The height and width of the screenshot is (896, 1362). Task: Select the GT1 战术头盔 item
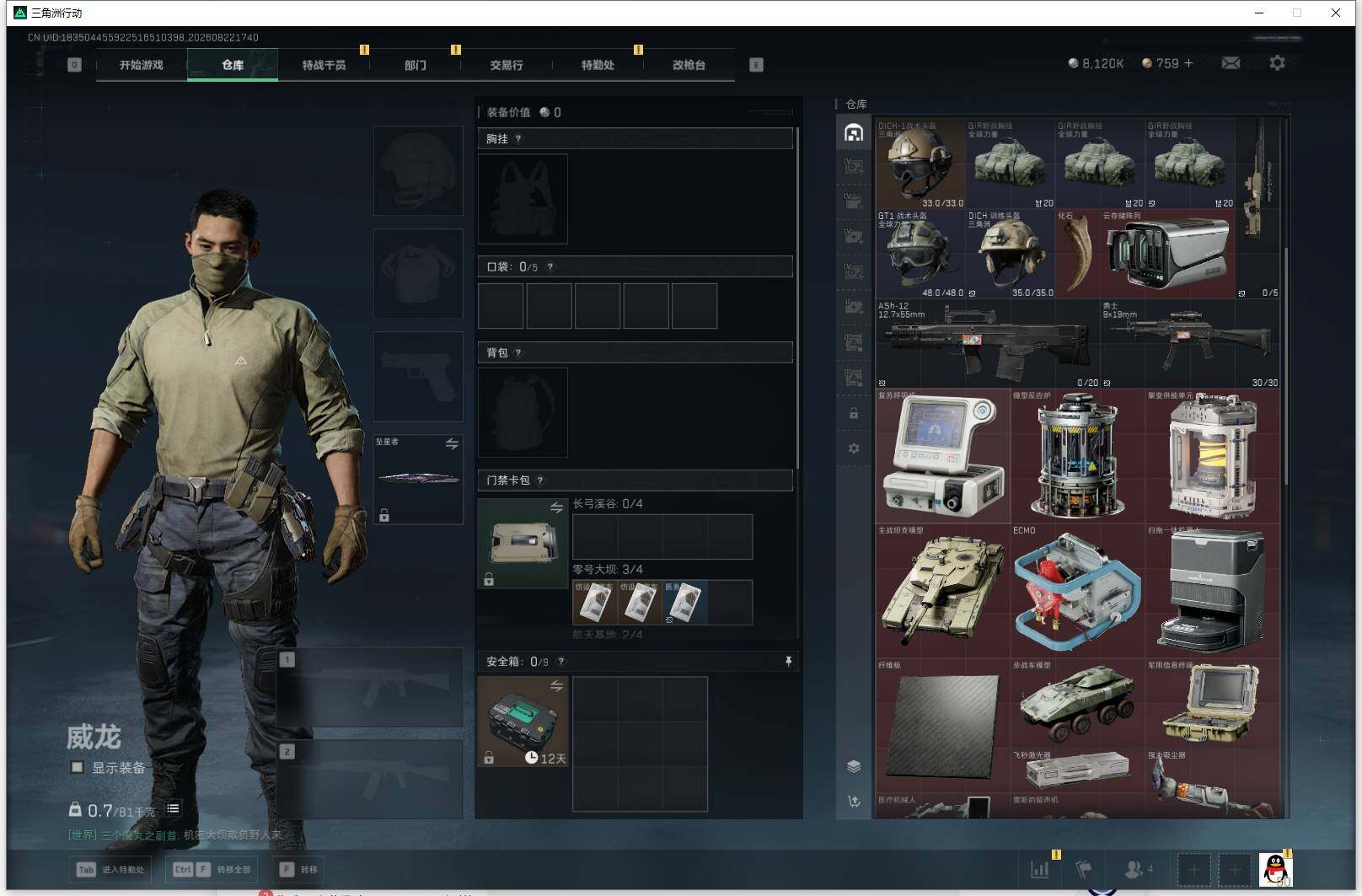[x=920, y=254]
